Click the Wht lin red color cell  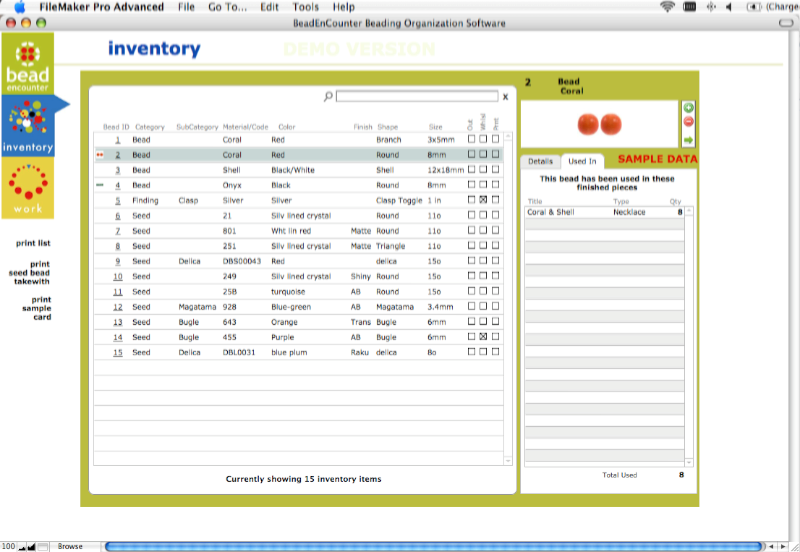291,231
